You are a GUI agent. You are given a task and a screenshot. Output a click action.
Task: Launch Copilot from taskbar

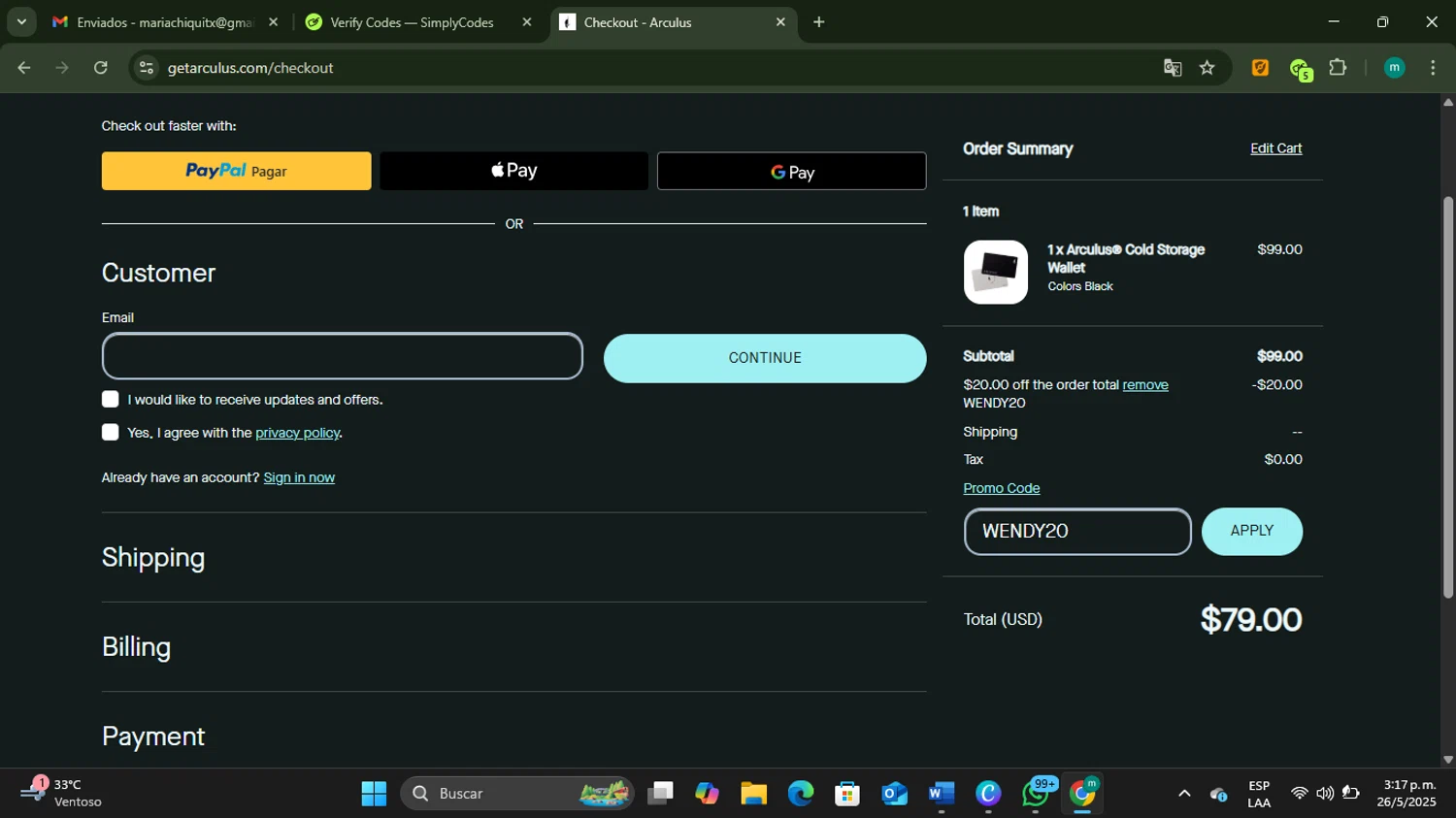707,794
